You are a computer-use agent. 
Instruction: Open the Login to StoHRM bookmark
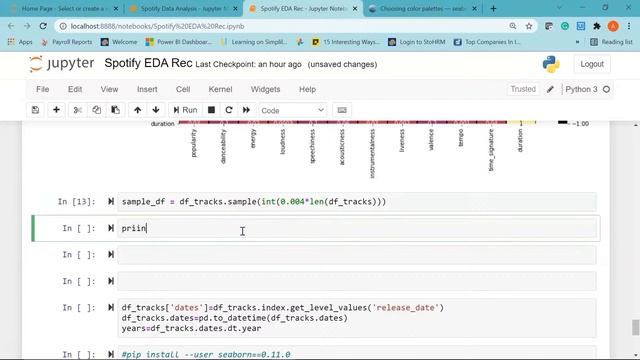(417, 42)
